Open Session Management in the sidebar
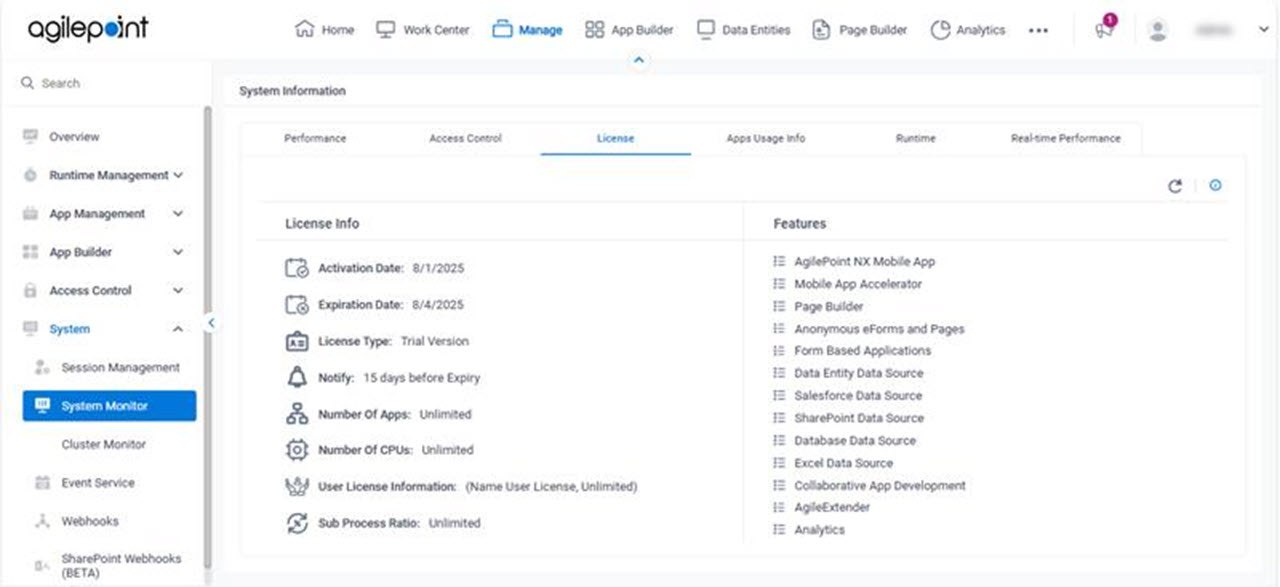The height and width of the screenshot is (587, 1280). click(x=120, y=368)
